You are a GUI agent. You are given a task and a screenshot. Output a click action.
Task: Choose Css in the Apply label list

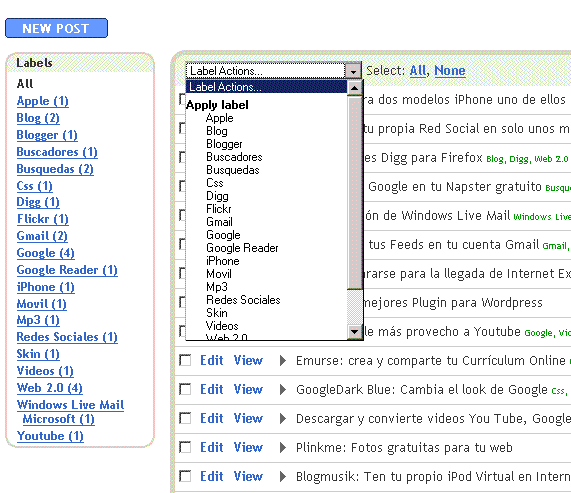214,183
